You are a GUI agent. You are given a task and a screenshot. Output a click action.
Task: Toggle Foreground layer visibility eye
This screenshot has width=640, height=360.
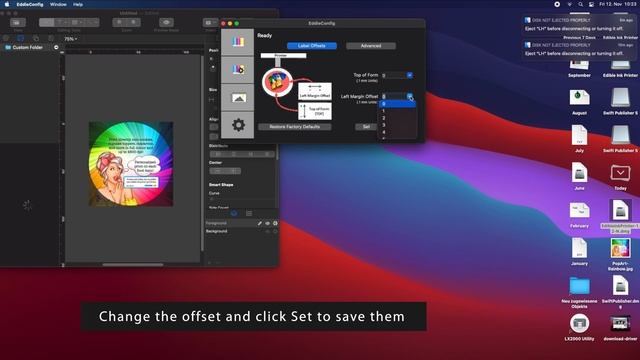(x=268, y=223)
